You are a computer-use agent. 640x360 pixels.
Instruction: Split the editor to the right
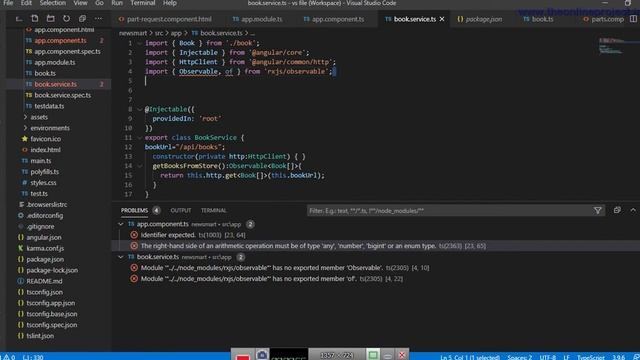[x=633, y=19]
